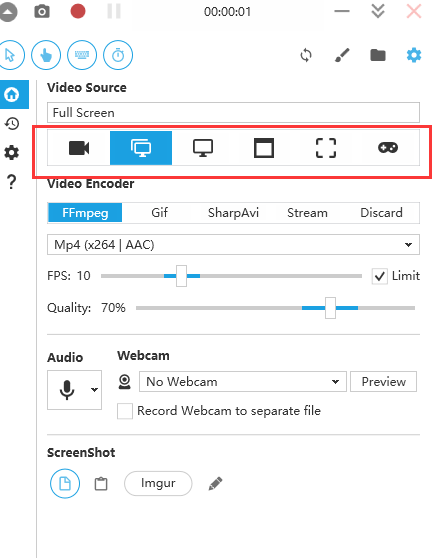Select the window capture source icon
433x558 pixels.
pyautogui.click(x=264, y=148)
